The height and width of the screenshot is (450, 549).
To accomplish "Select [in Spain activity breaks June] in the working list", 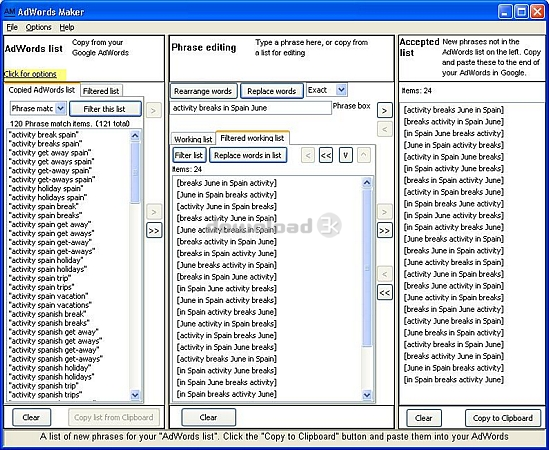I will coord(227,312).
